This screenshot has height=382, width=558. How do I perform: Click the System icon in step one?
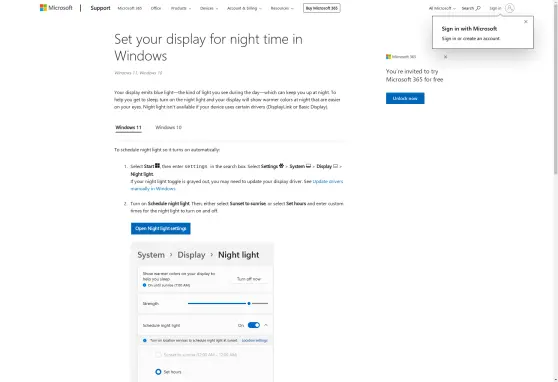tap(309, 166)
